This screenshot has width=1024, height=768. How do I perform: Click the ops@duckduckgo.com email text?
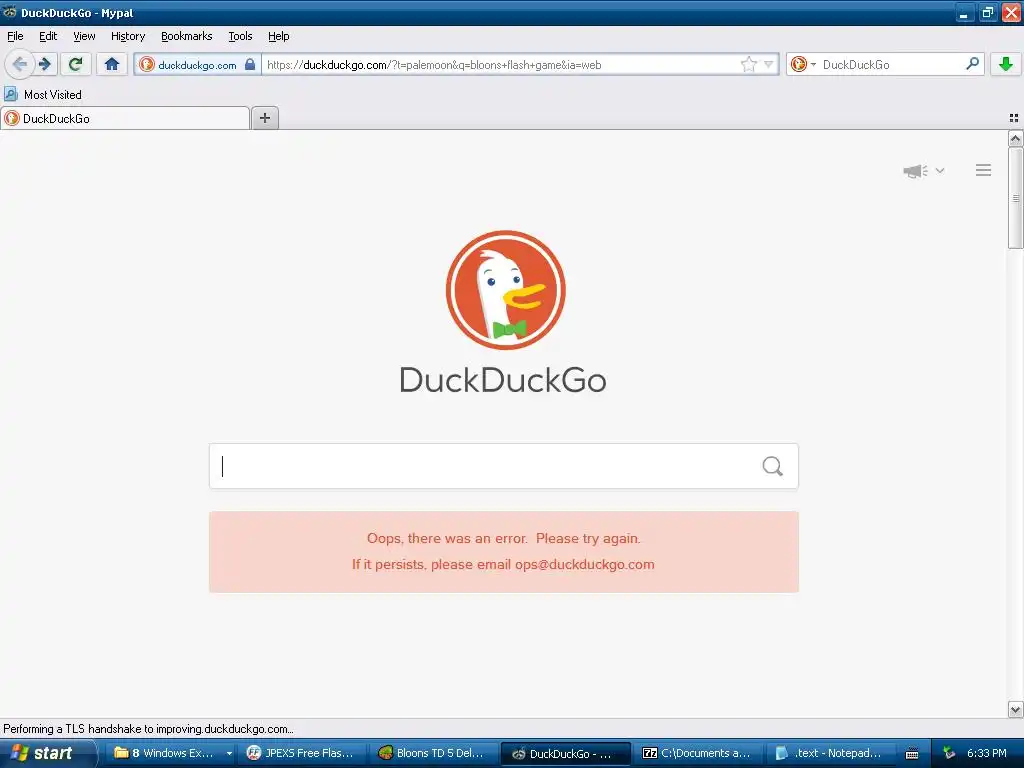pyautogui.click(x=584, y=564)
